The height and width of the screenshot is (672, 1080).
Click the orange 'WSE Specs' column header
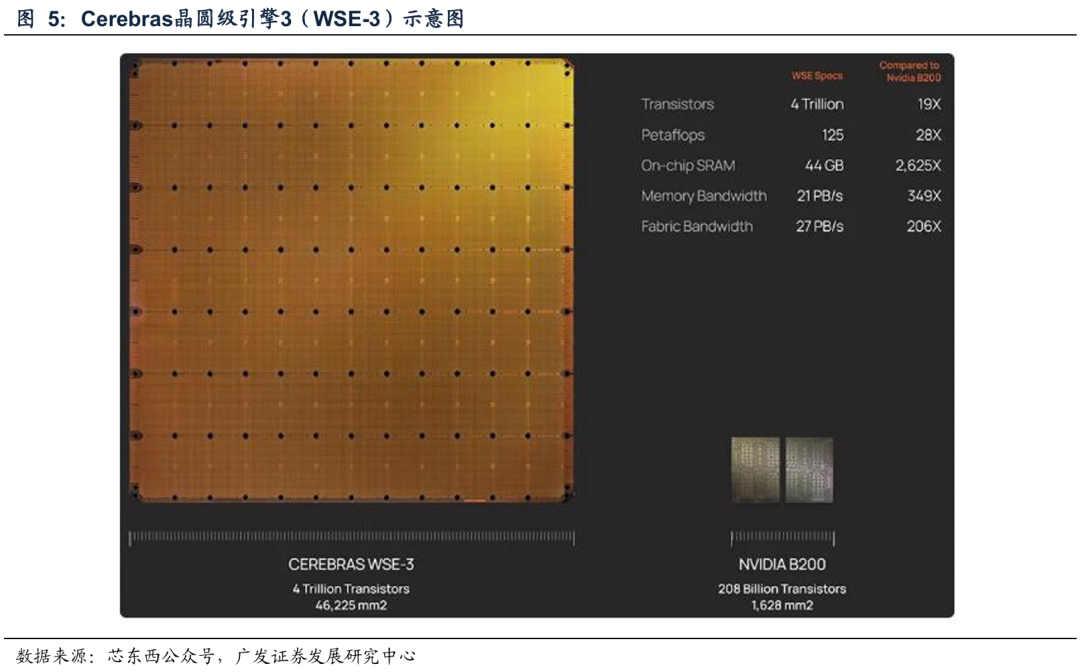pyautogui.click(x=817, y=76)
